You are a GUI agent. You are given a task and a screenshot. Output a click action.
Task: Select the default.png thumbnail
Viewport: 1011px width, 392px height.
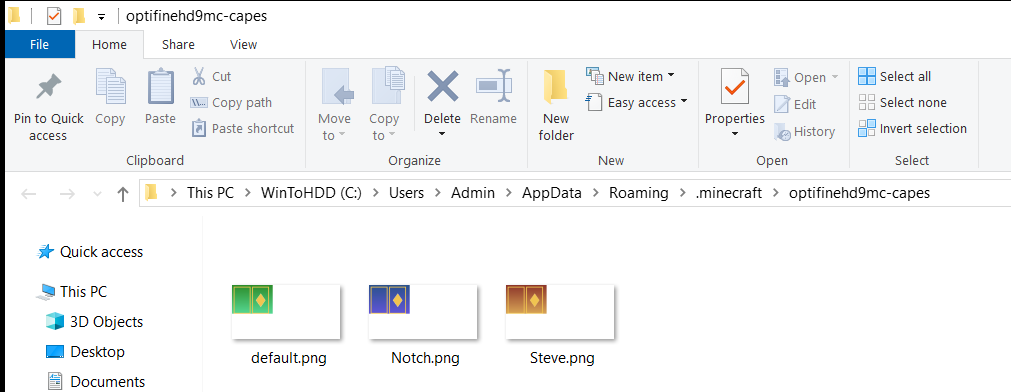click(x=286, y=312)
